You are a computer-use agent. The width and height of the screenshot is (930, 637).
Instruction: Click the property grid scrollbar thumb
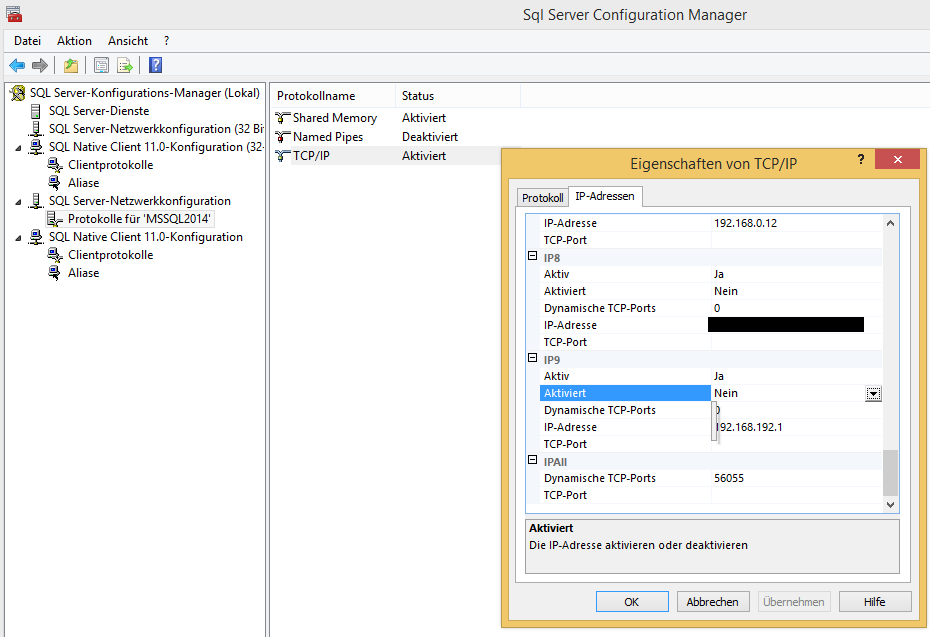[x=890, y=473]
